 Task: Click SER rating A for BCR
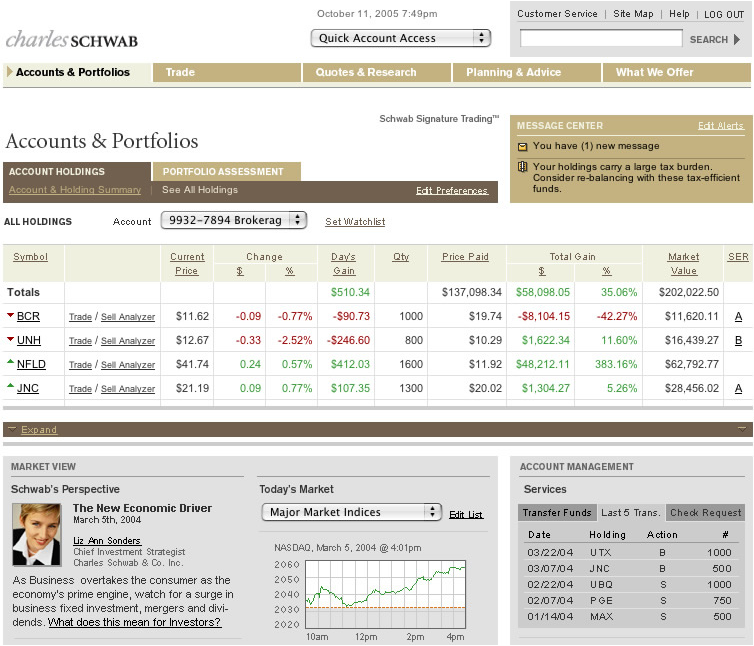[x=739, y=317]
